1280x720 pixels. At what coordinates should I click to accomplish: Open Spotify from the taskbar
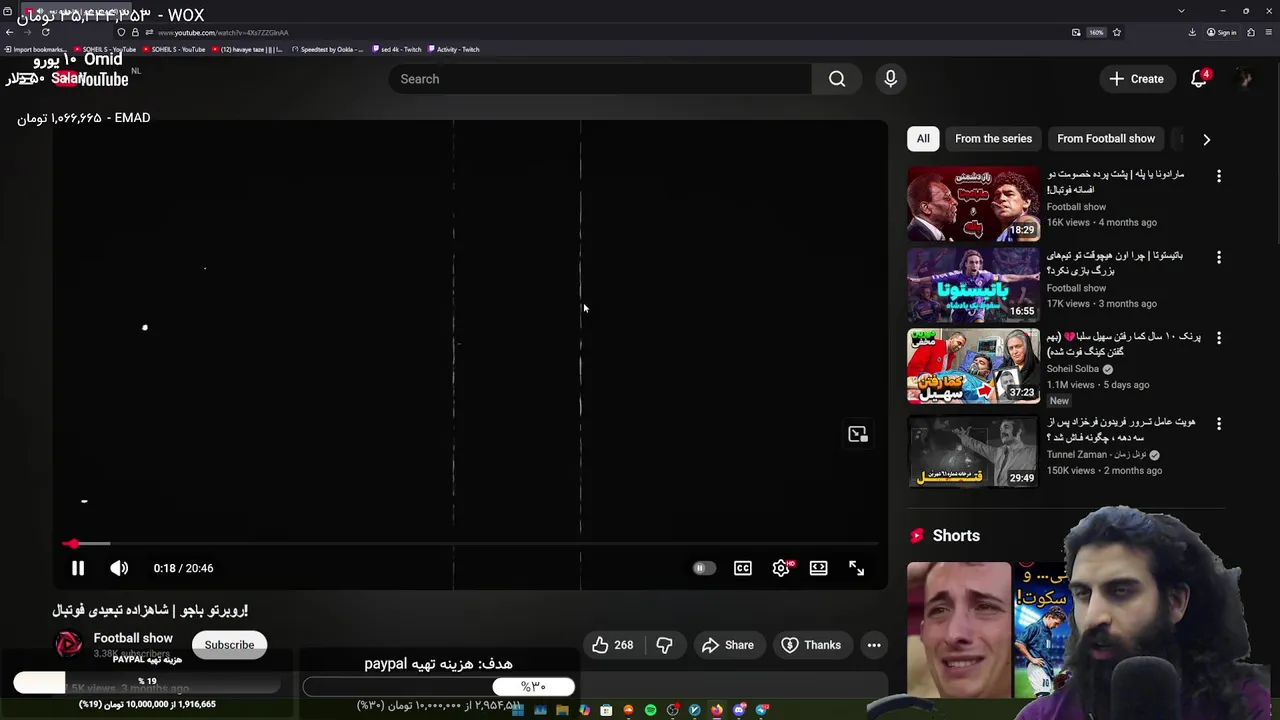pos(650,710)
